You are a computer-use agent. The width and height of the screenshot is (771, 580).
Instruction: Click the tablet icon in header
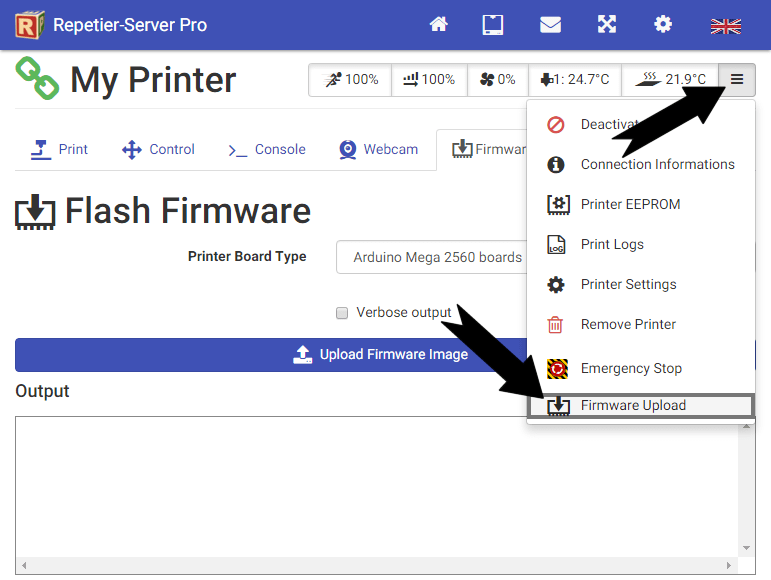pos(493,25)
